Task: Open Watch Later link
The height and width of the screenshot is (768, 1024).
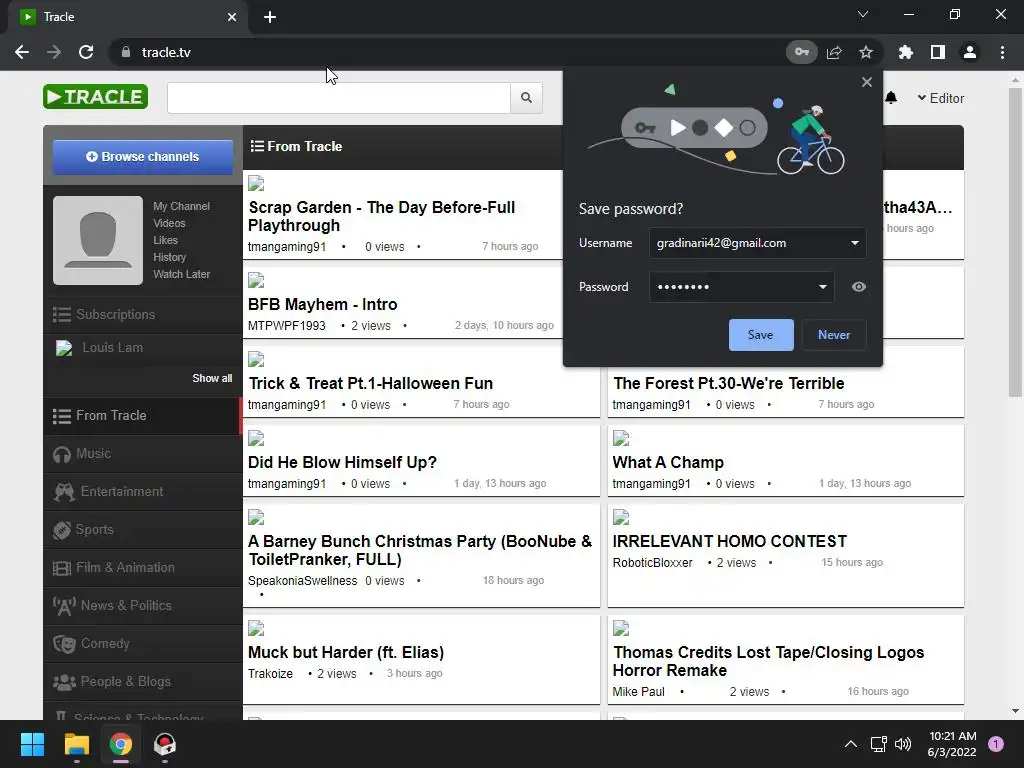Action: 182,274
